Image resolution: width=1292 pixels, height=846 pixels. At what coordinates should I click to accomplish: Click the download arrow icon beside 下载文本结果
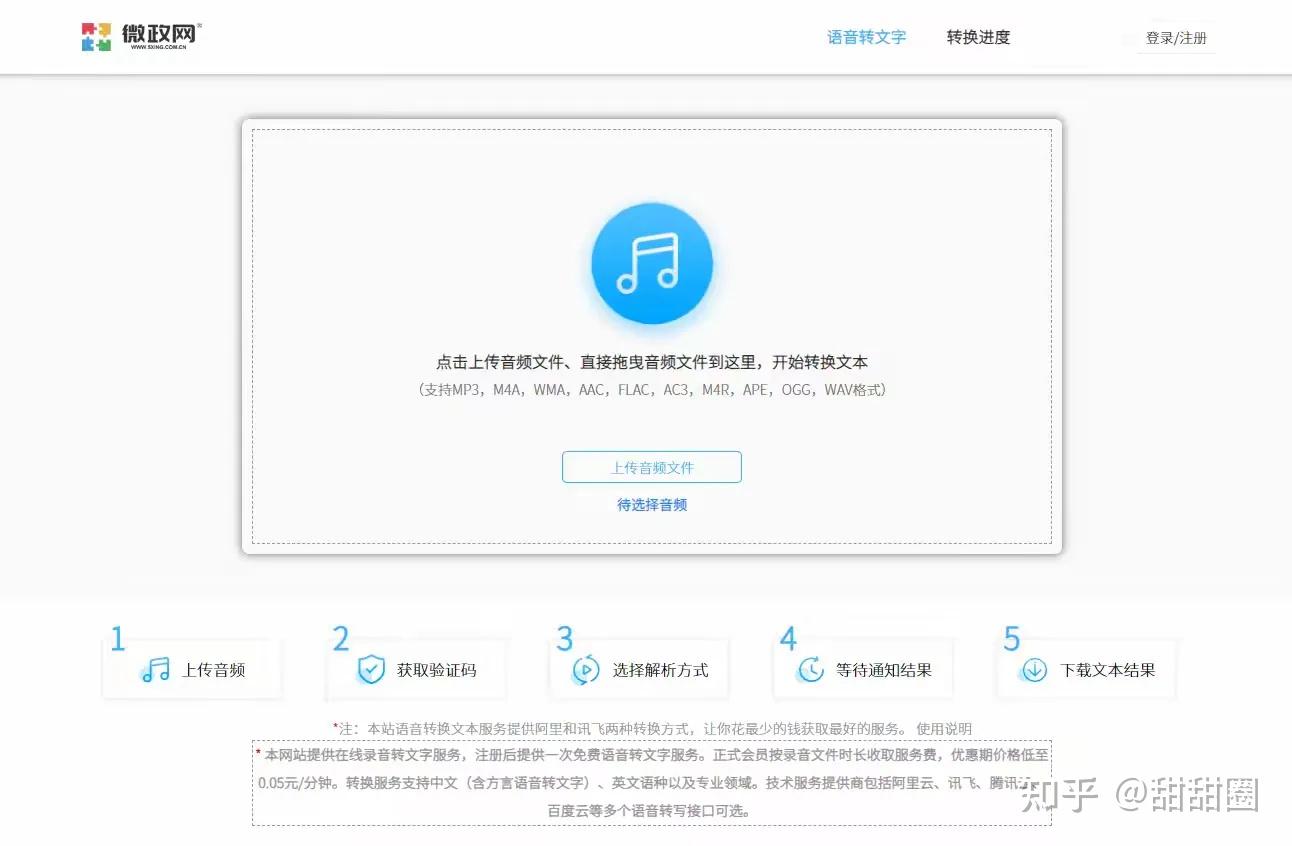click(x=1034, y=670)
